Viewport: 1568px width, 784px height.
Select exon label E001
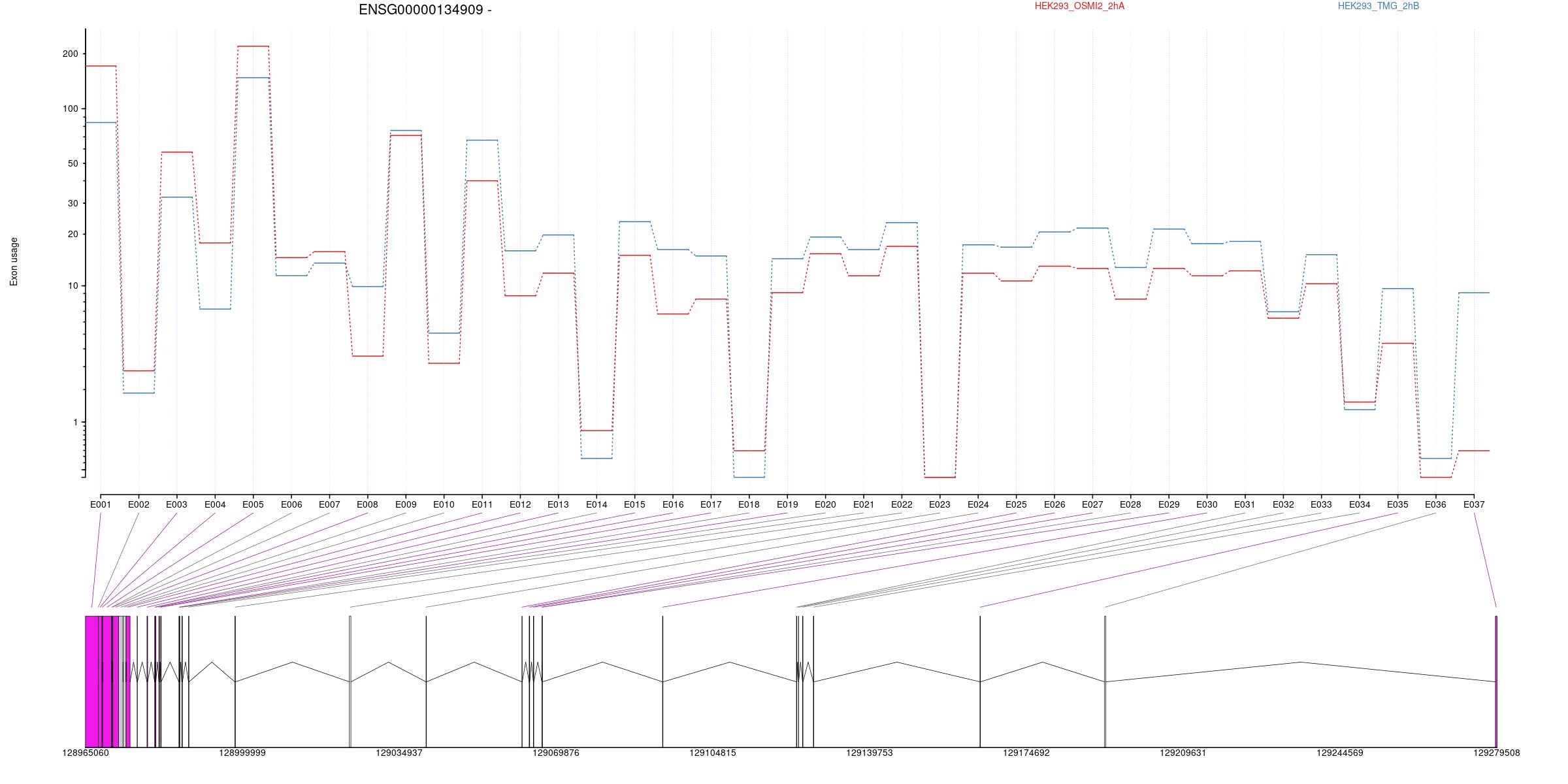tap(101, 504)
